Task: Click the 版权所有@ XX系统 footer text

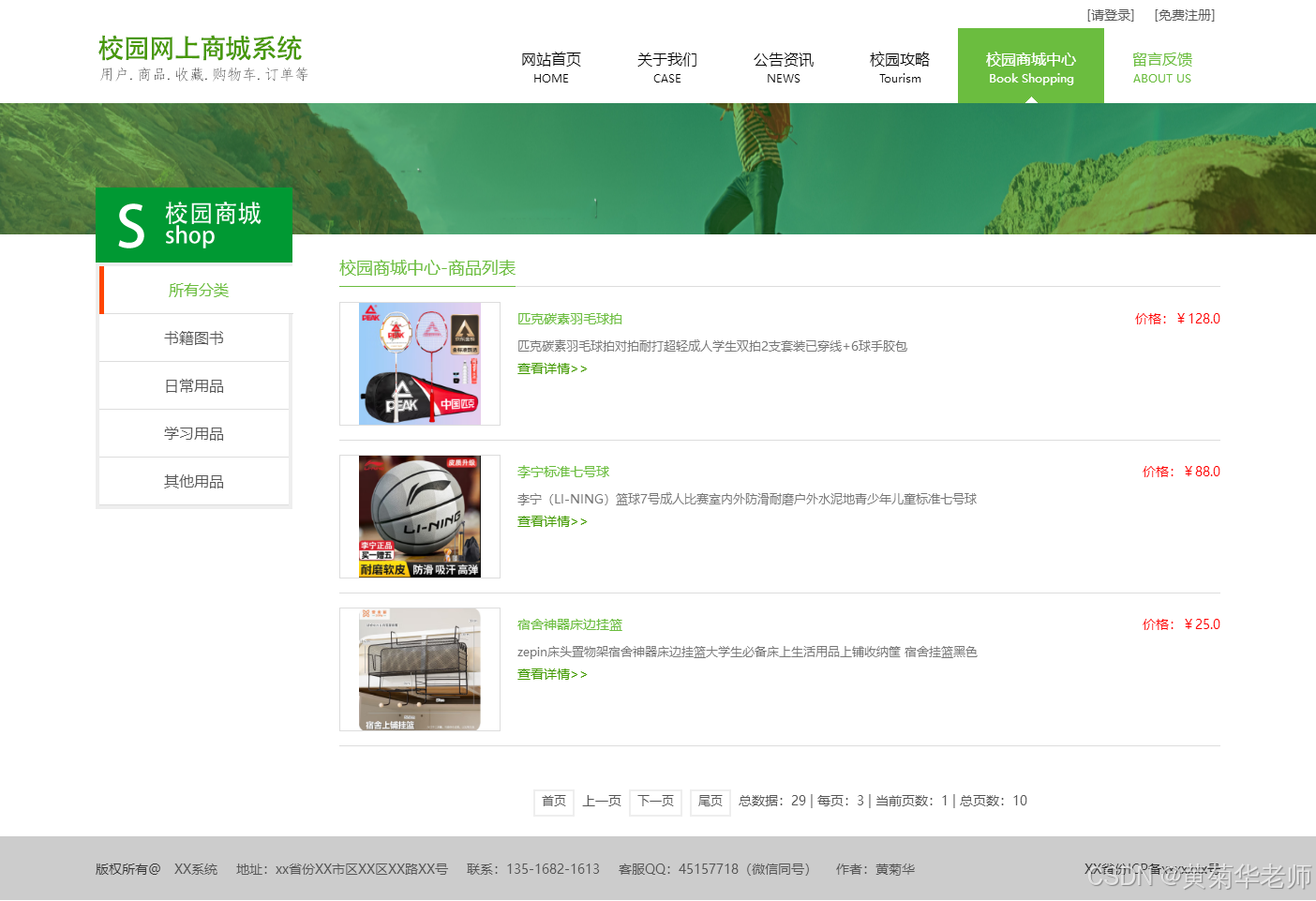Action: (157, 869)
